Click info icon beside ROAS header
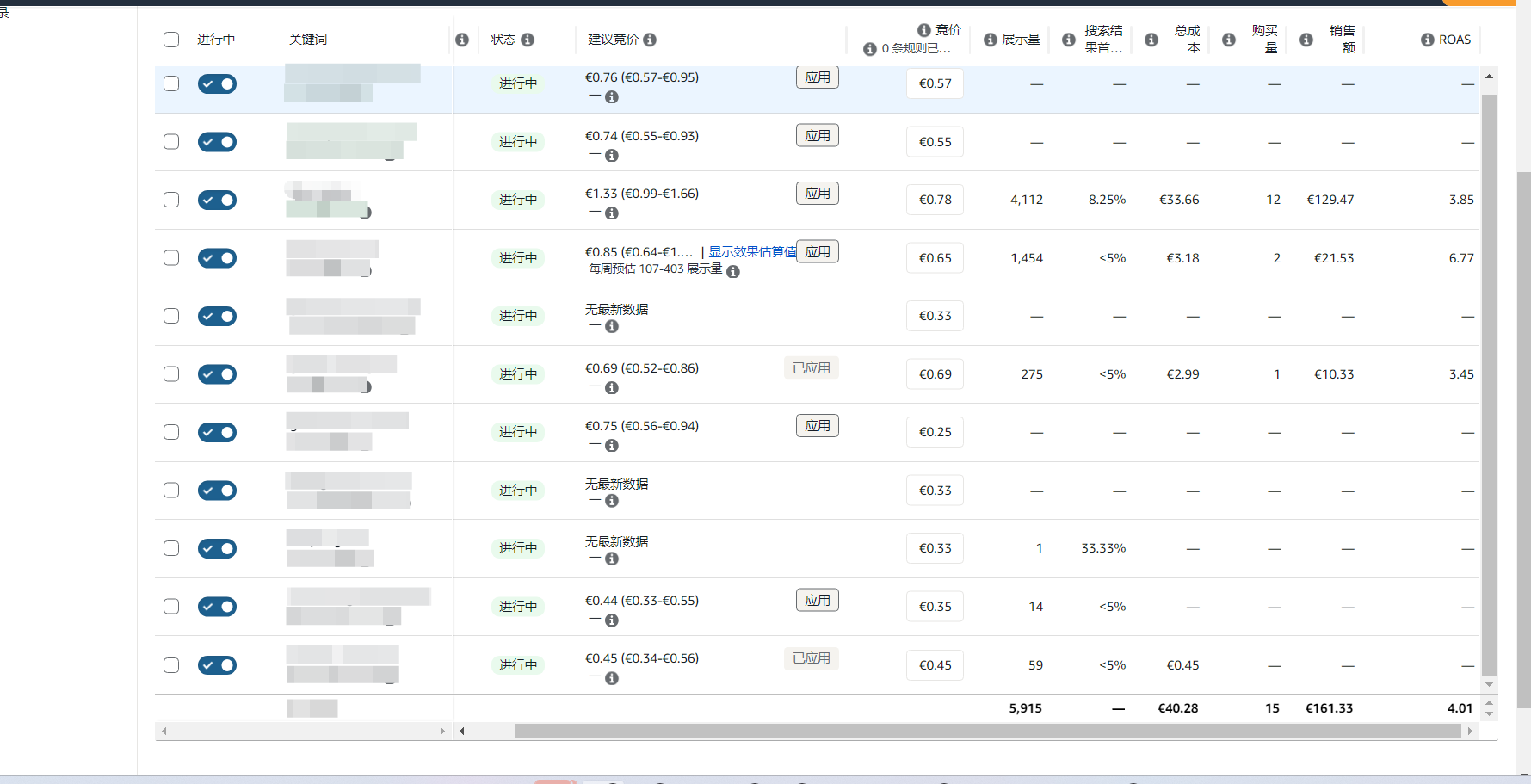Viewport: 1531px width, 784px height. point(1428,40)
